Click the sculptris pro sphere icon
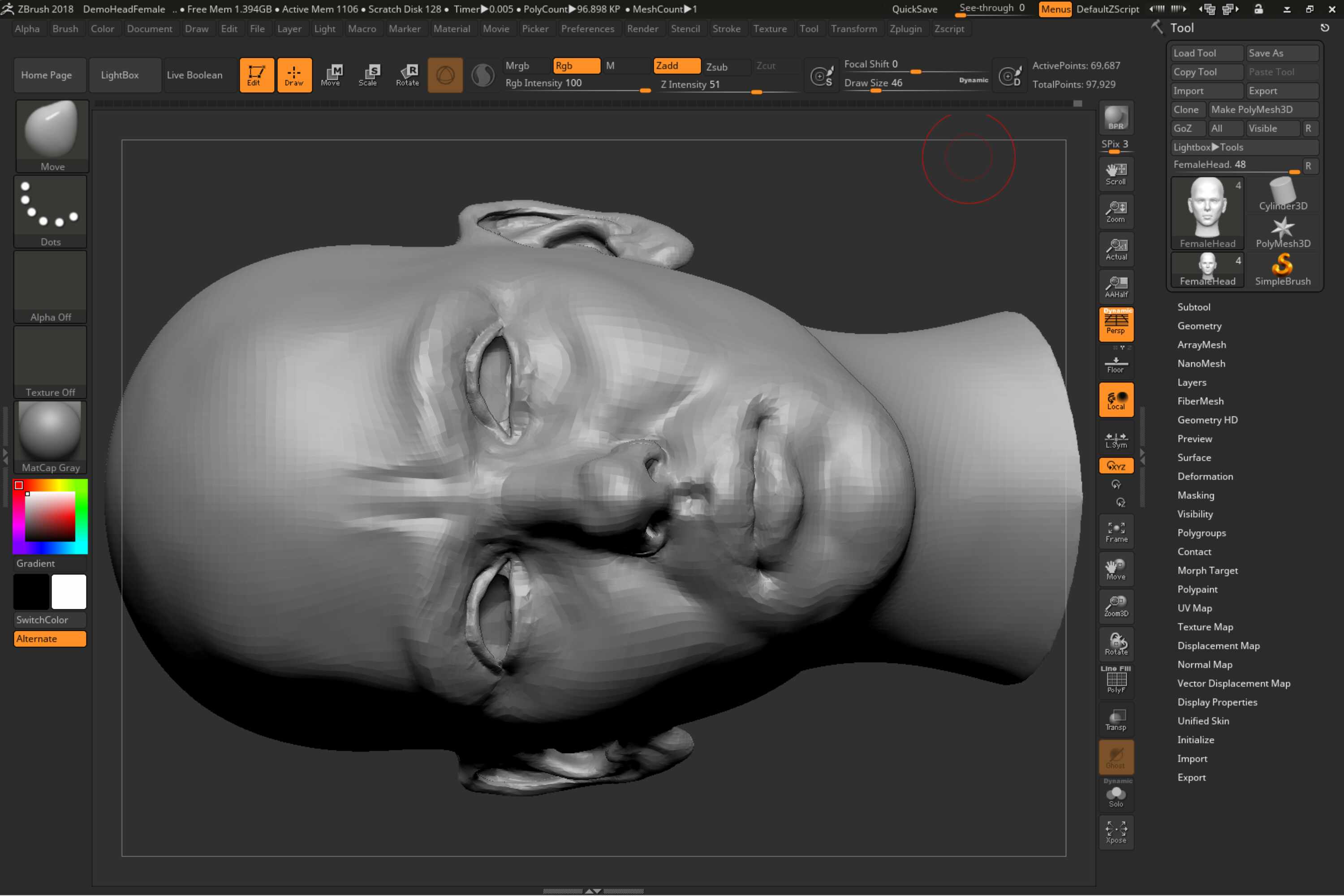Image resolution: width=1344 pixels, height=896 pixels. [483, 75]
